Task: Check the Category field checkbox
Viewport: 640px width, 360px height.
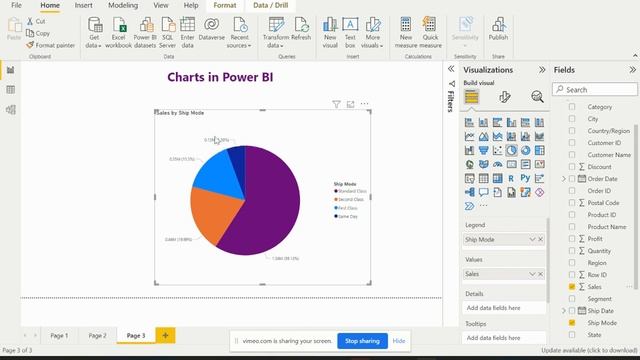Action: point(572,107)
